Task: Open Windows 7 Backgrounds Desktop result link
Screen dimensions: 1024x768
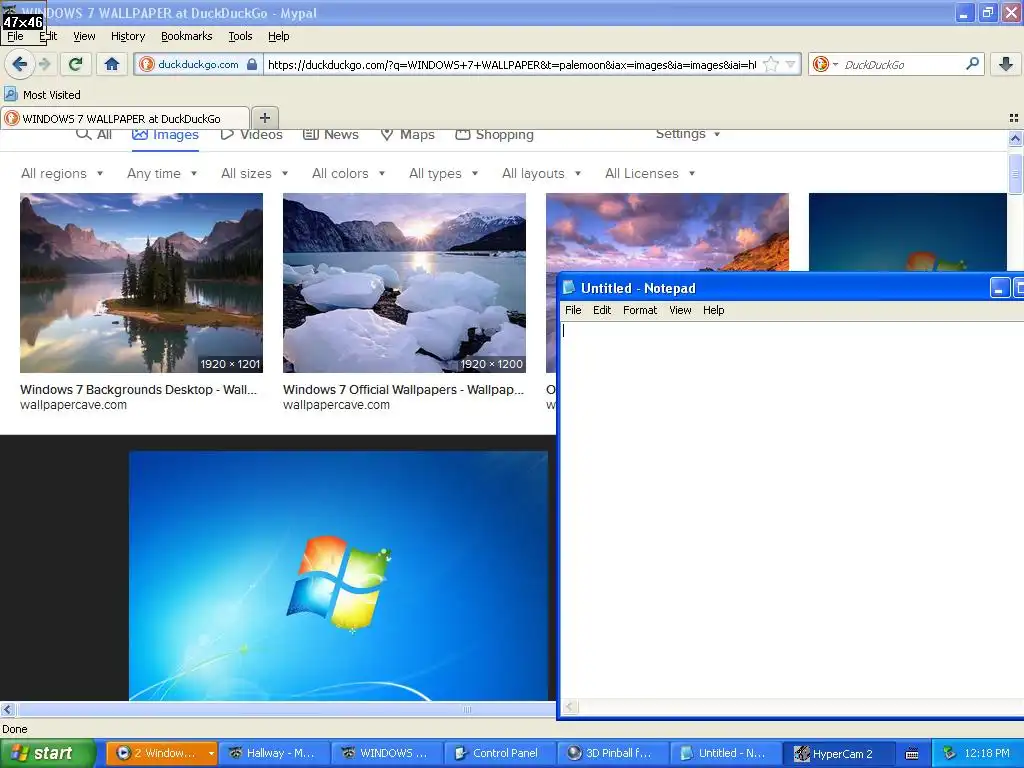Action: tap(138, 389)
